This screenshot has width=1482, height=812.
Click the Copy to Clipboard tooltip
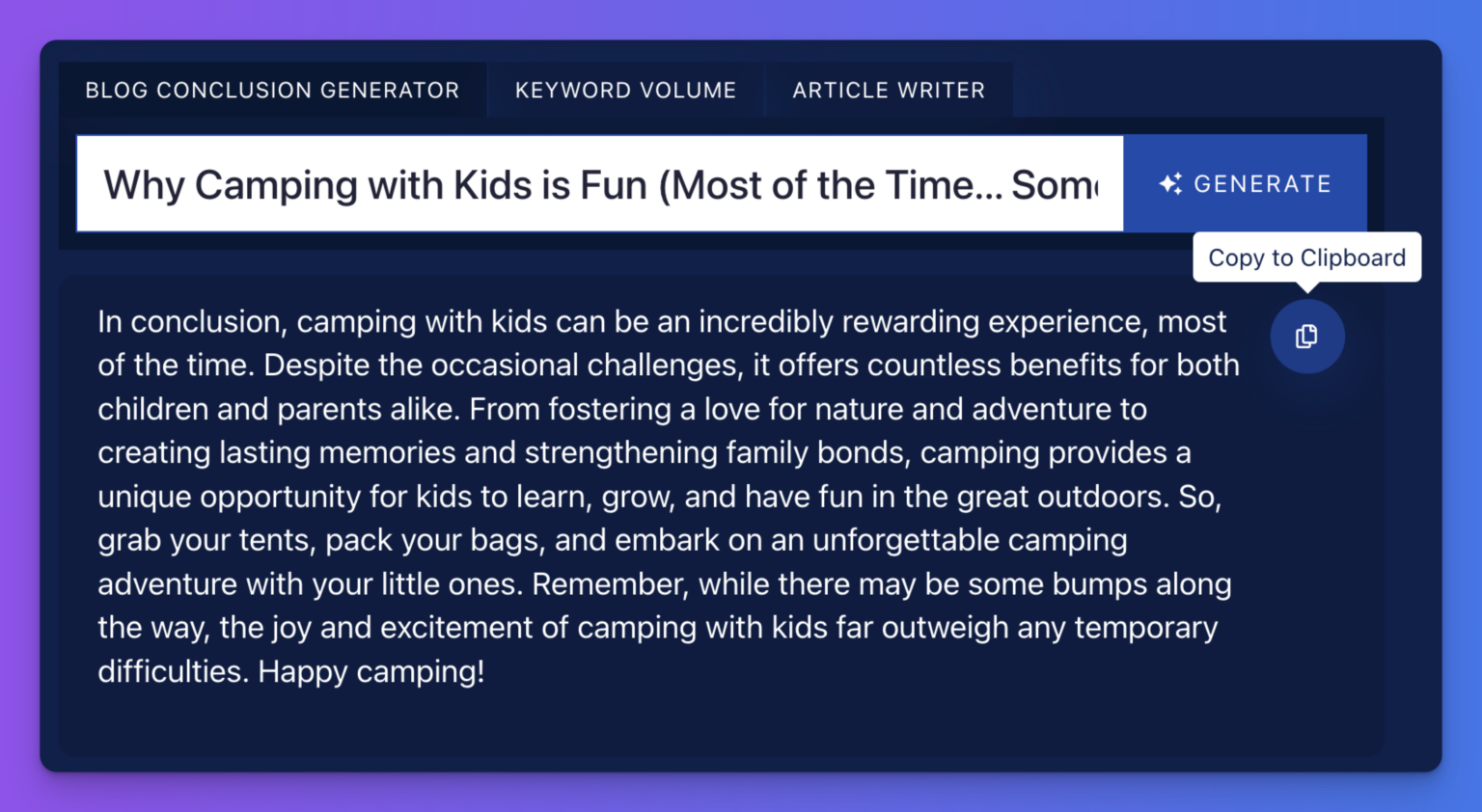[1306, 257]
